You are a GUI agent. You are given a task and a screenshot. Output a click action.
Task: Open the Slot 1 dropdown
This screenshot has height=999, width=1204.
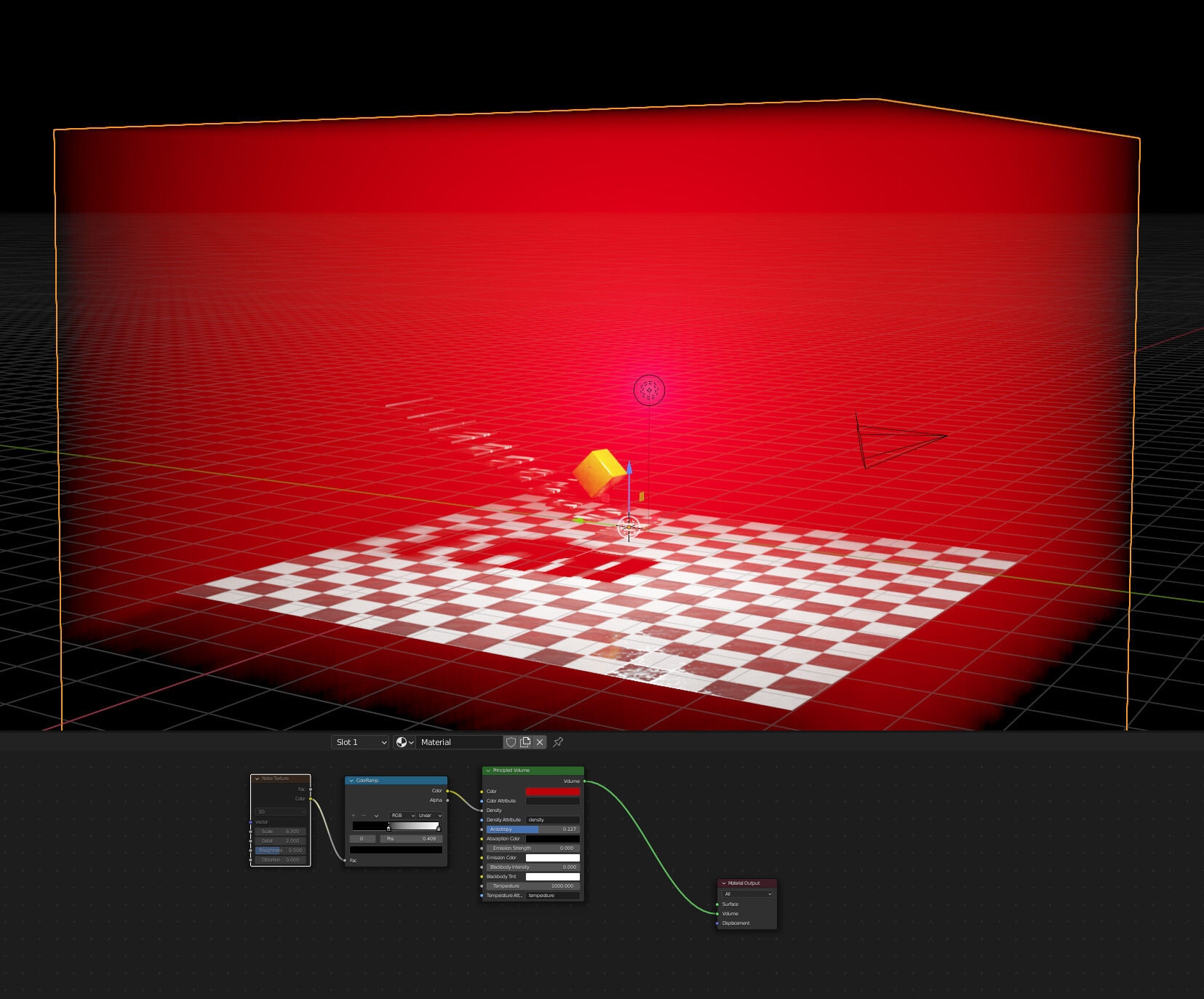[x=359, y=741]
